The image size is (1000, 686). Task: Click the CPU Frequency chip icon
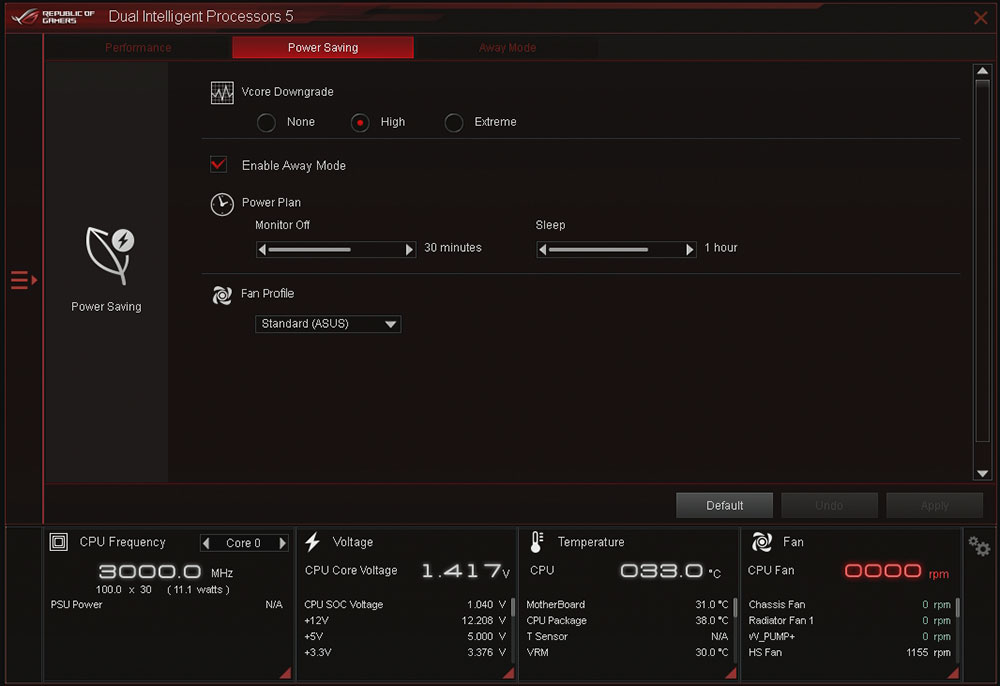coord(59,542)
